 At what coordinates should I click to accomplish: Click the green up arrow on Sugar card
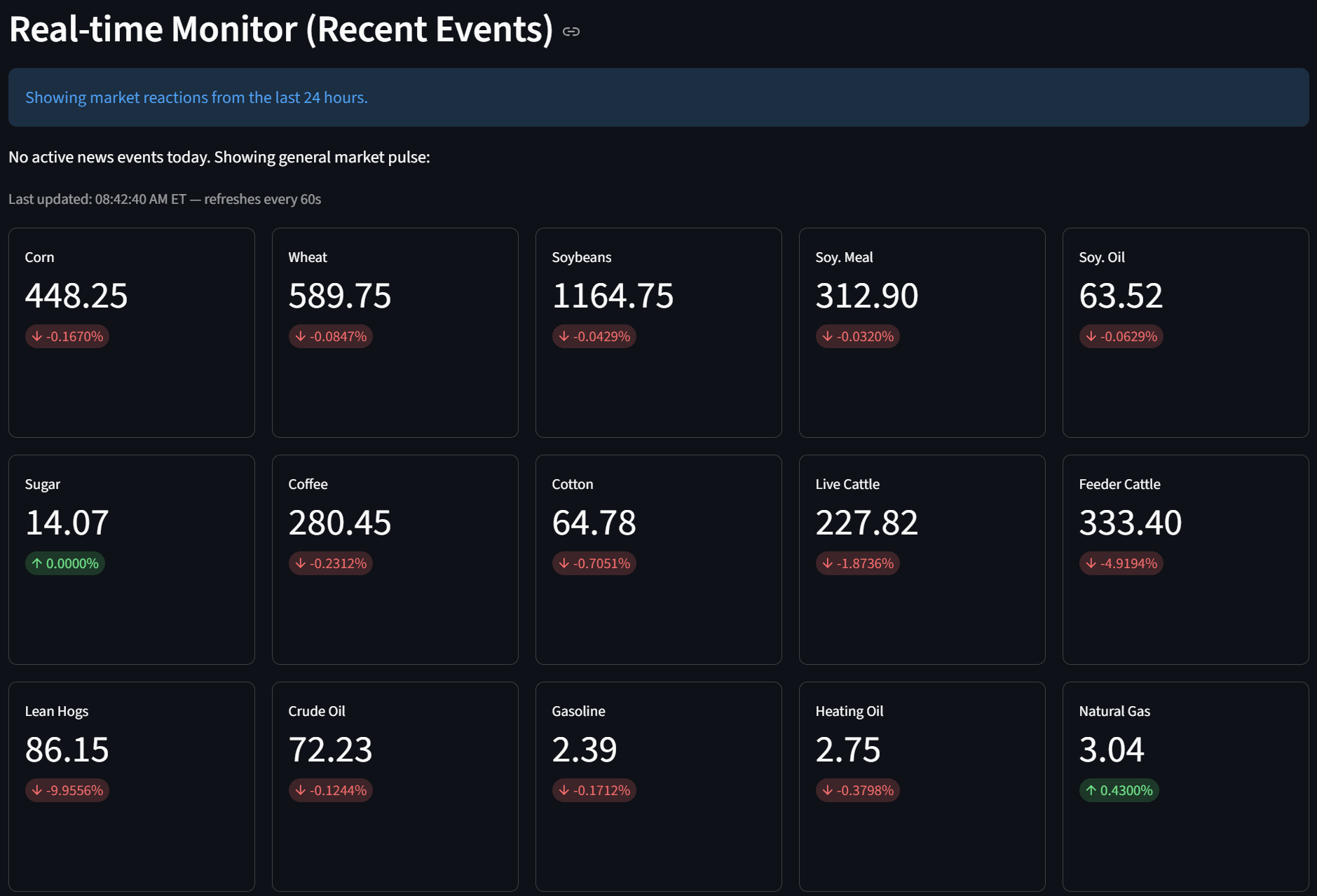(x=36, y=563)
